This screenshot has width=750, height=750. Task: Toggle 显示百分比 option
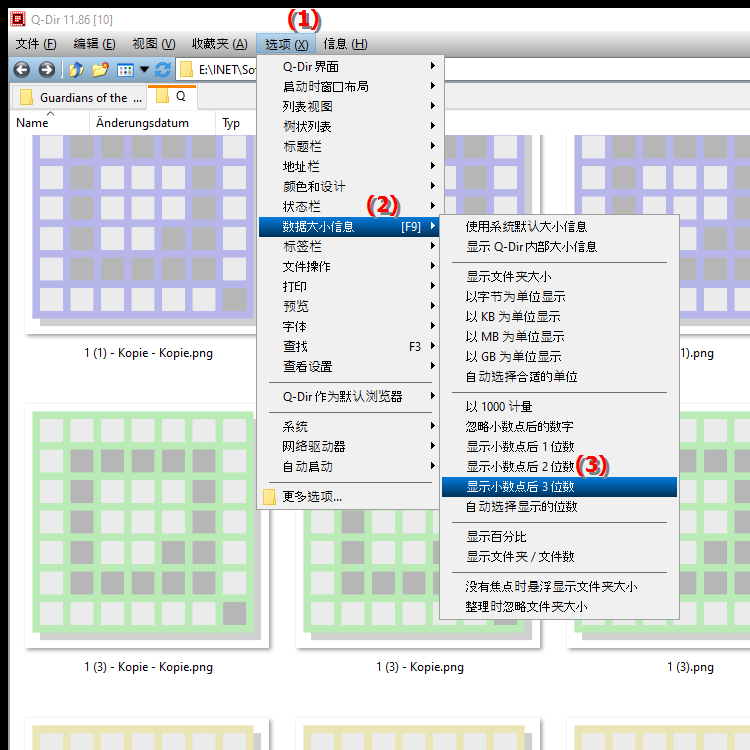coord(559,537)
